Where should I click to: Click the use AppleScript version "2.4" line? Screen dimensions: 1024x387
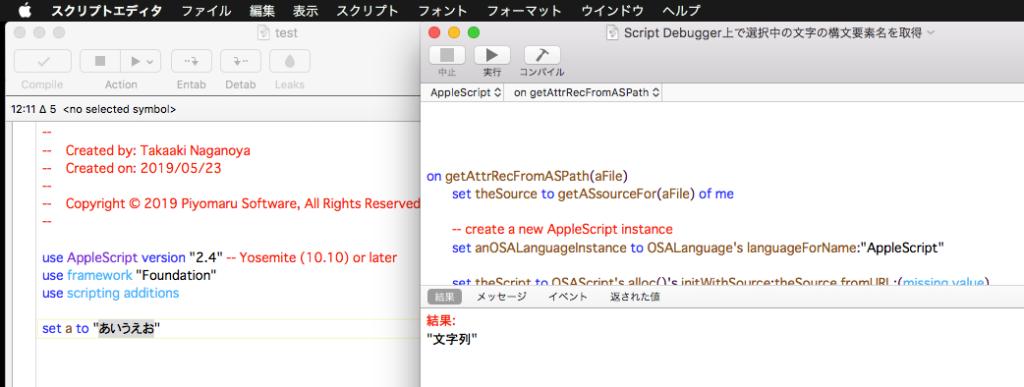pos(219,257)
